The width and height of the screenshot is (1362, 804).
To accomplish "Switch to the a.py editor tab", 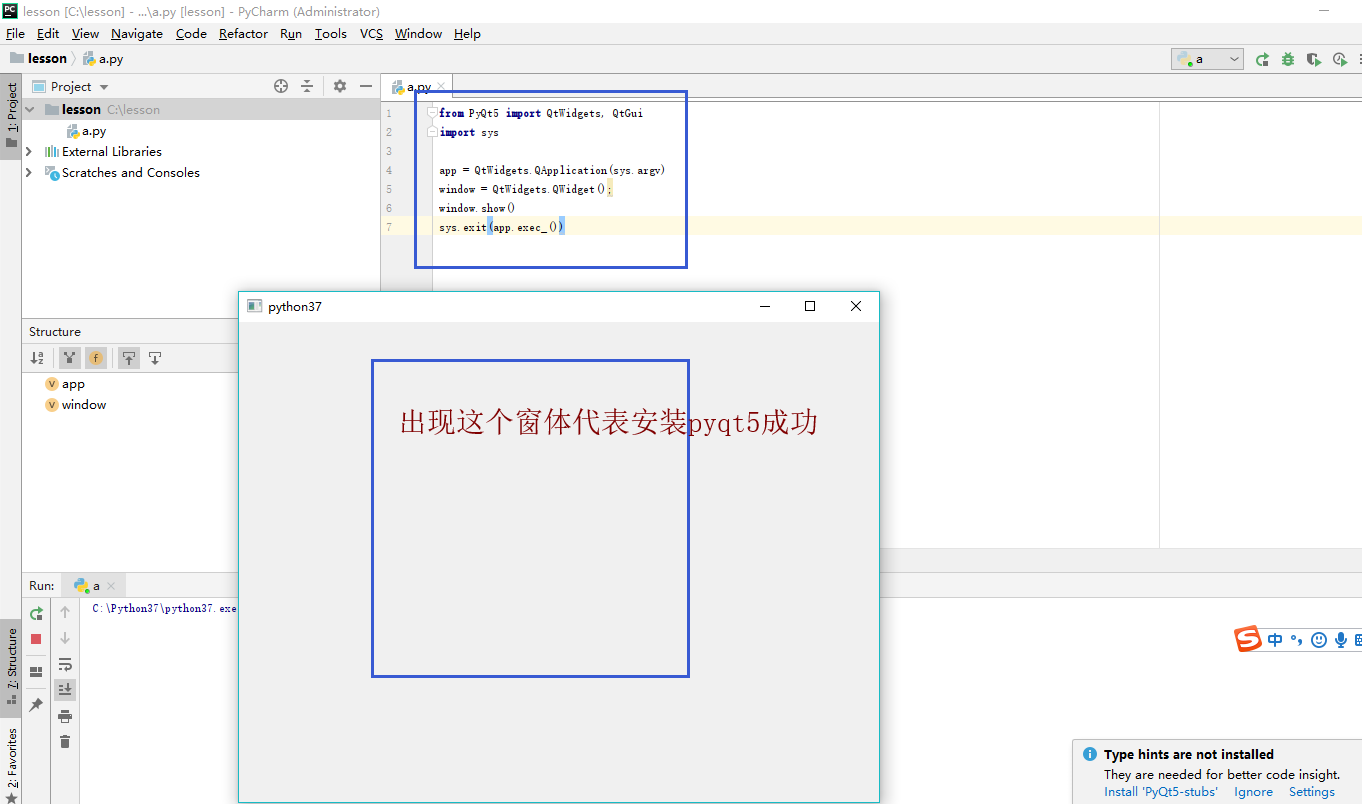I will (418, 86).
